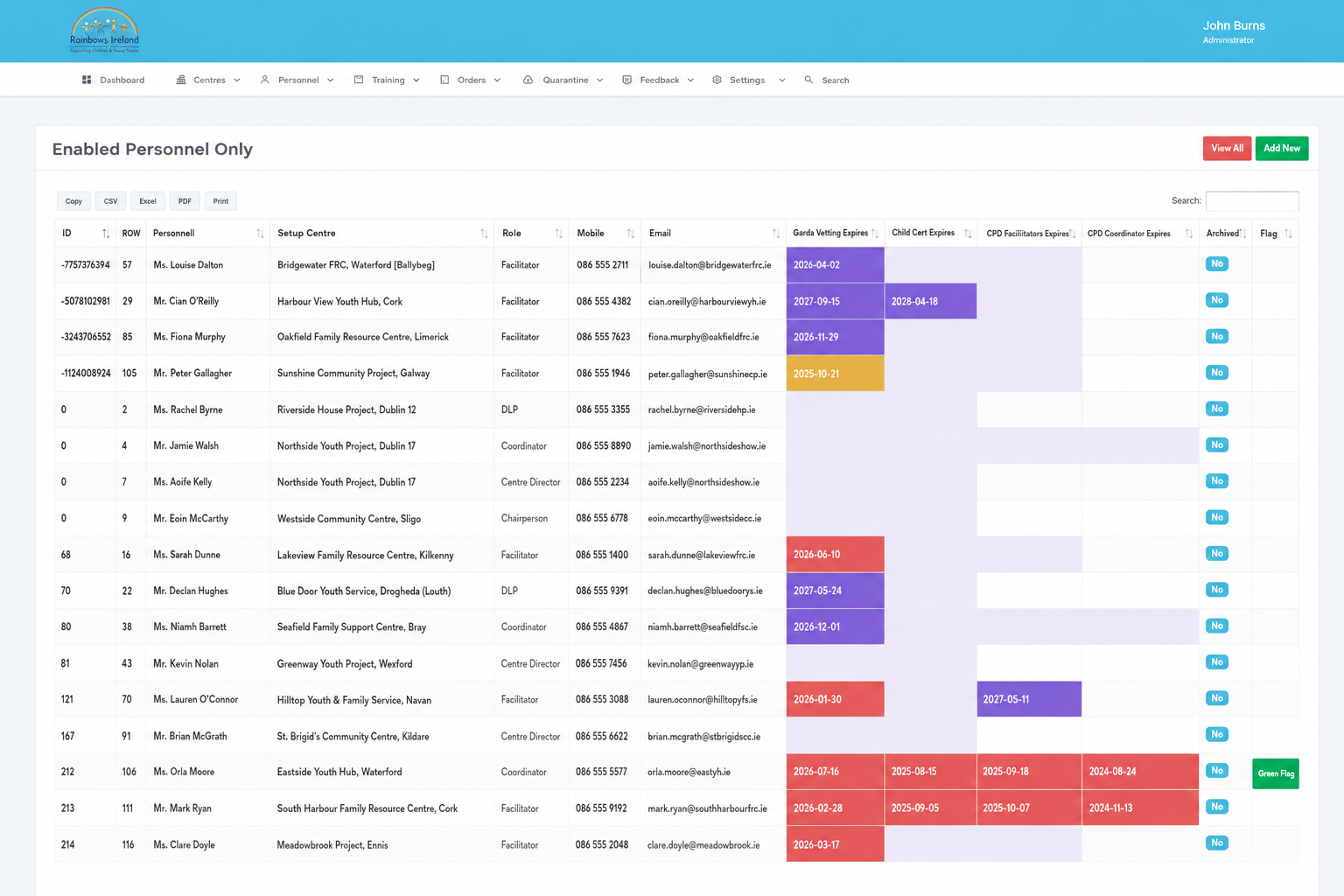Expand the Quarantine menu chevron
Viewport: 1344px width, 896px height.
(599, 80)
